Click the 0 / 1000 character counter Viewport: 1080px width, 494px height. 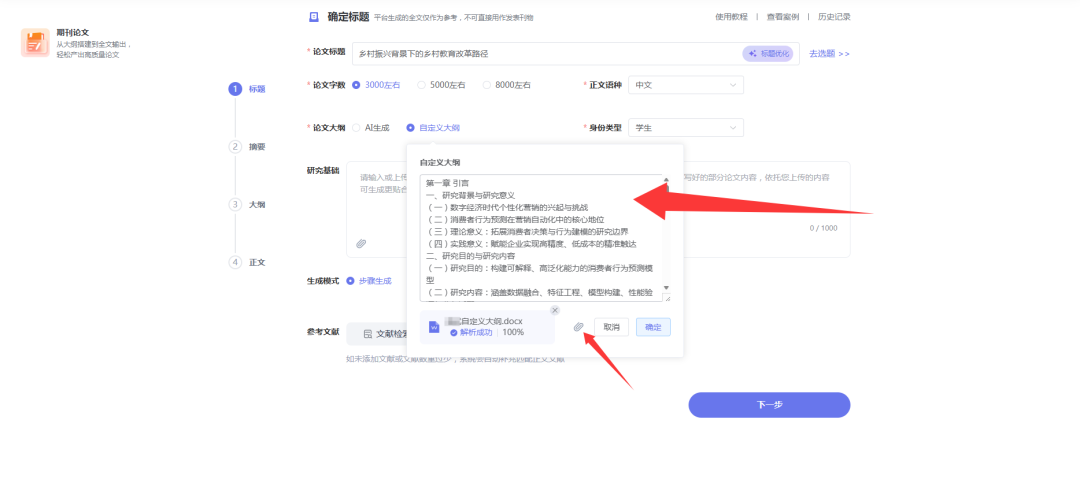coord(824,228)
